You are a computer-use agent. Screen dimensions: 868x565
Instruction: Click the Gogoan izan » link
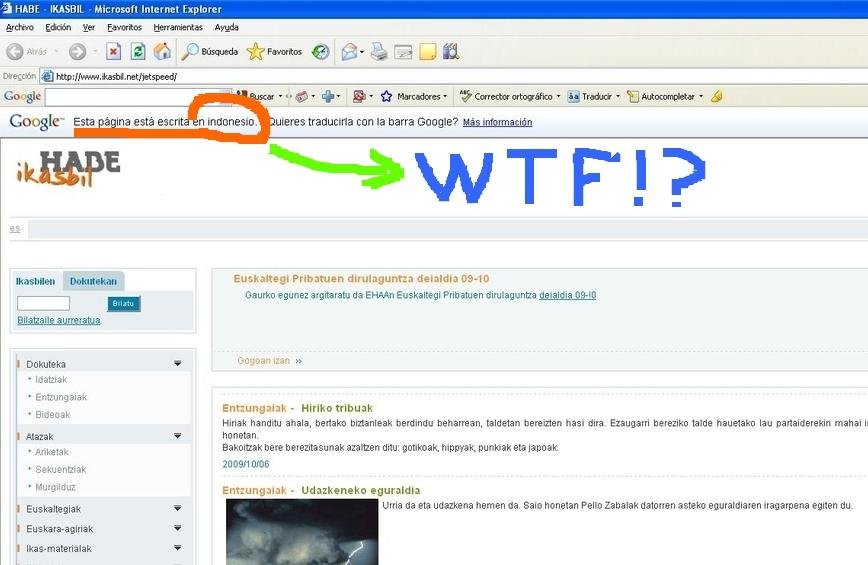coord(270,361)
